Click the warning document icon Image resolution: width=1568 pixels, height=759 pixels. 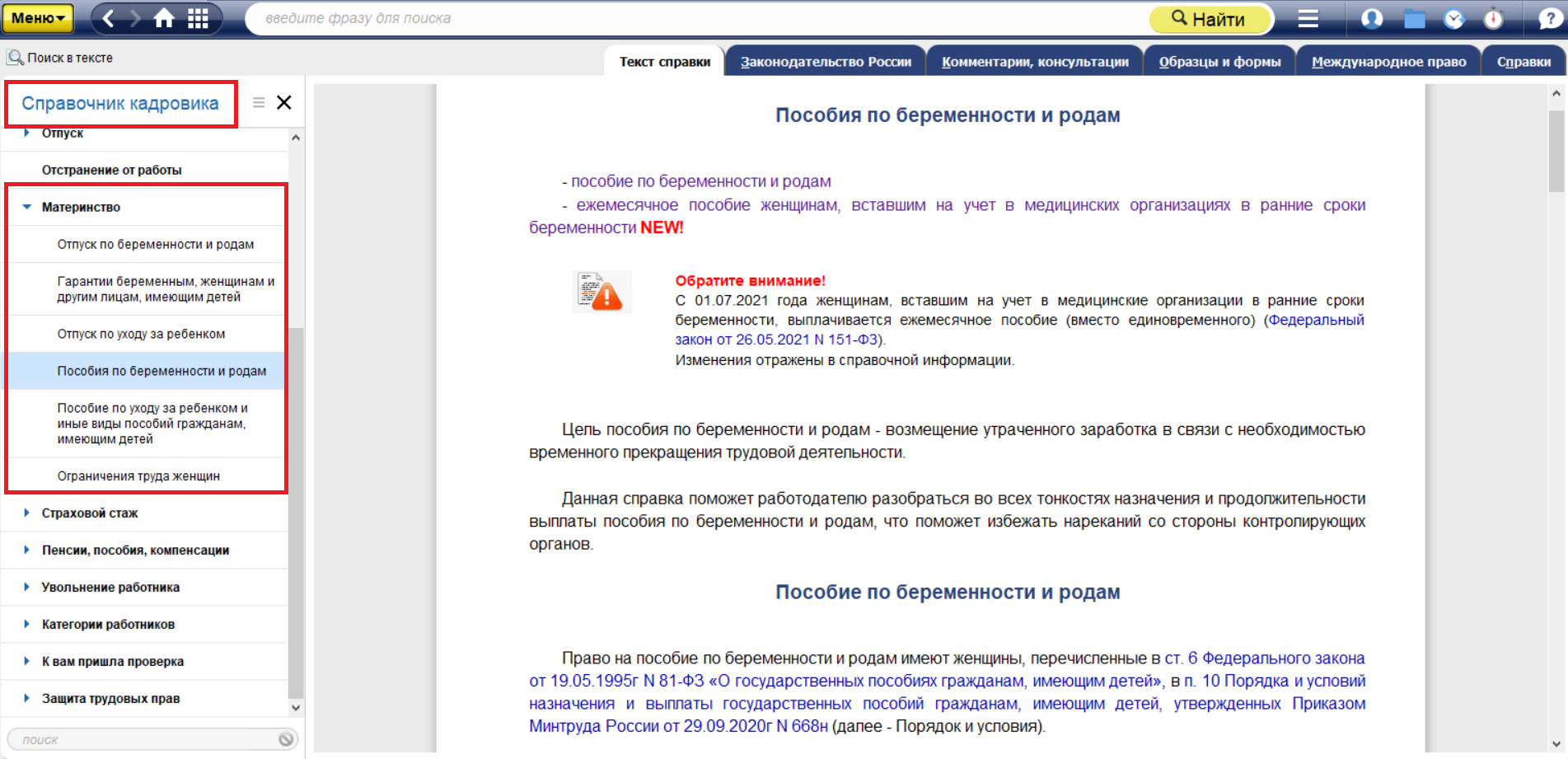tap(601, 292)
